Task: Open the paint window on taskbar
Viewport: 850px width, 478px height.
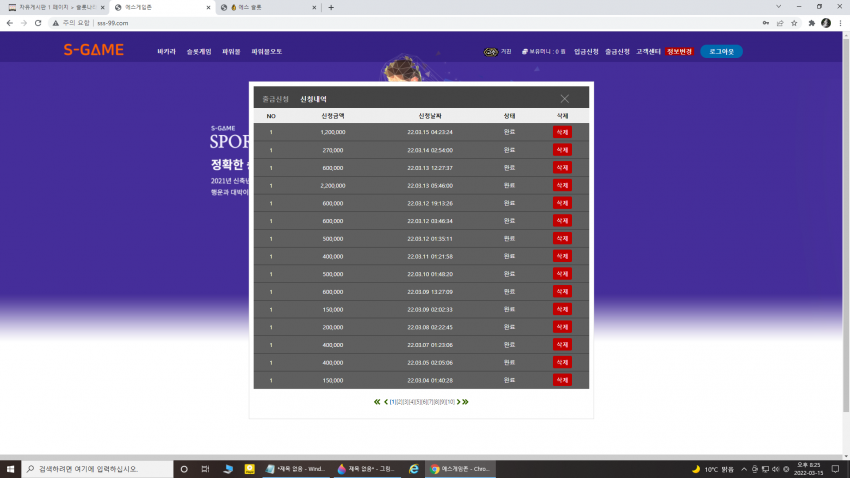Action: 366,469
